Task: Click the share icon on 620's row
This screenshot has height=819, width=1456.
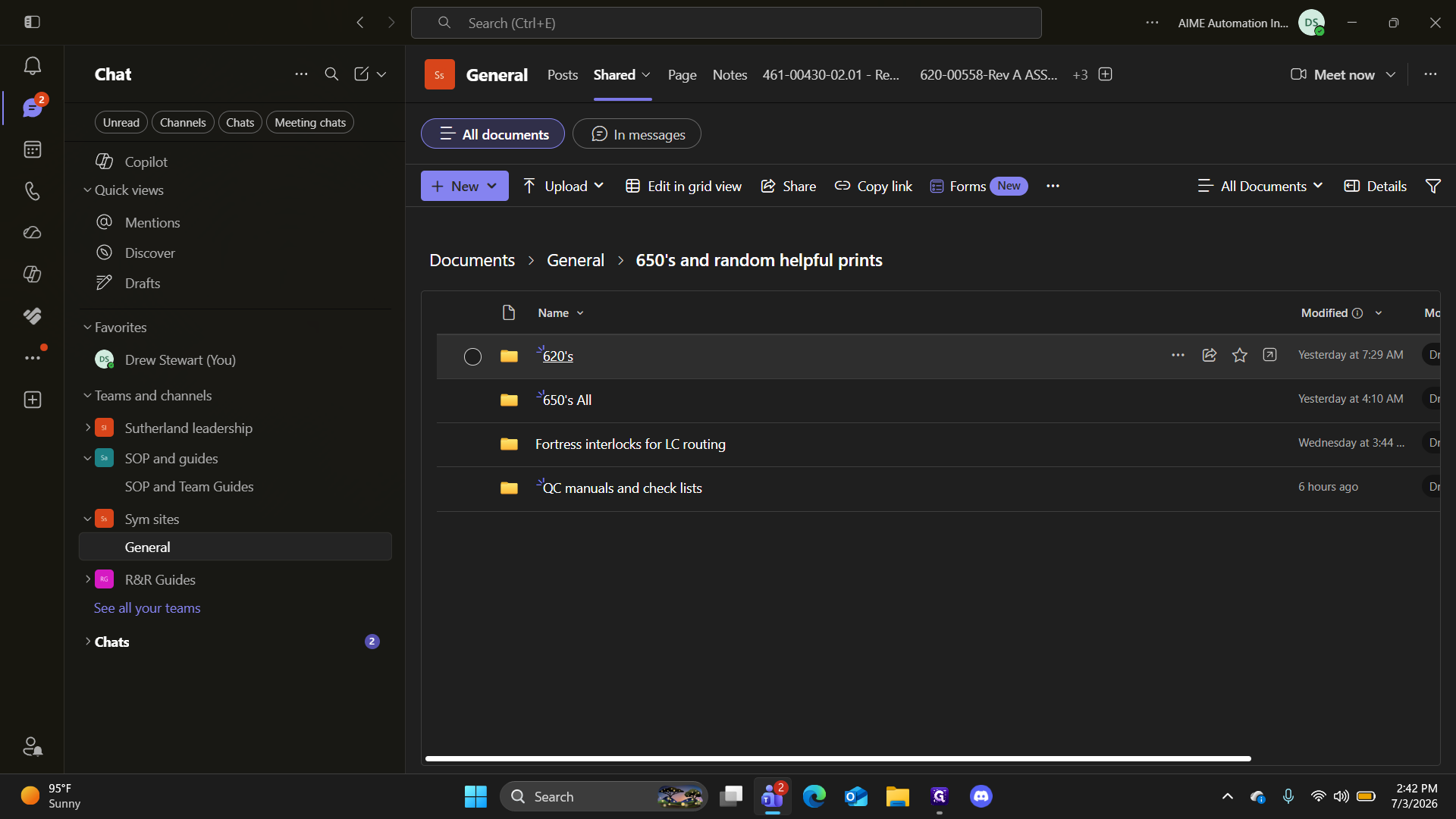Action: (1209, 356)
